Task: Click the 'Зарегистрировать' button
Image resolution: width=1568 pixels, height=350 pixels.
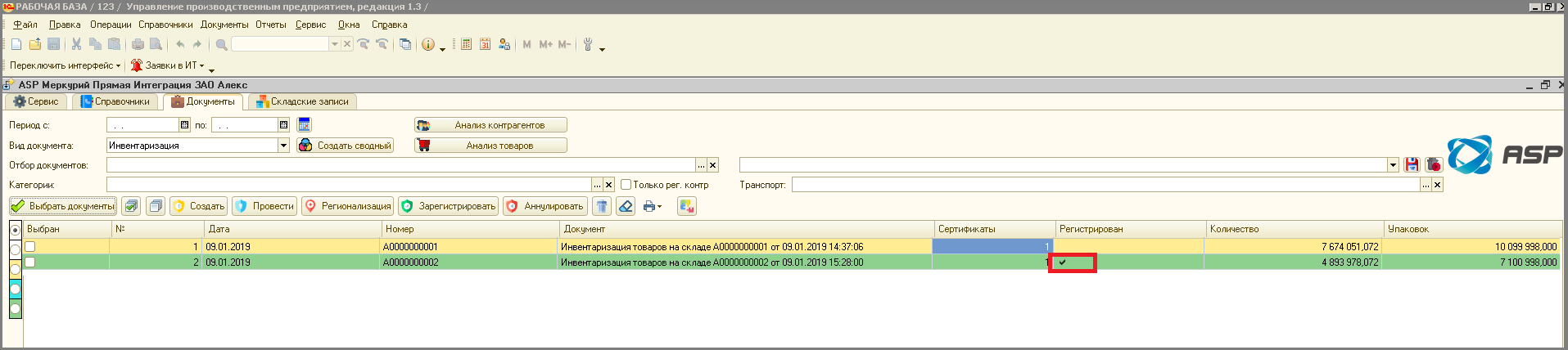Action: pyautogui.click(x=448, y=206)
